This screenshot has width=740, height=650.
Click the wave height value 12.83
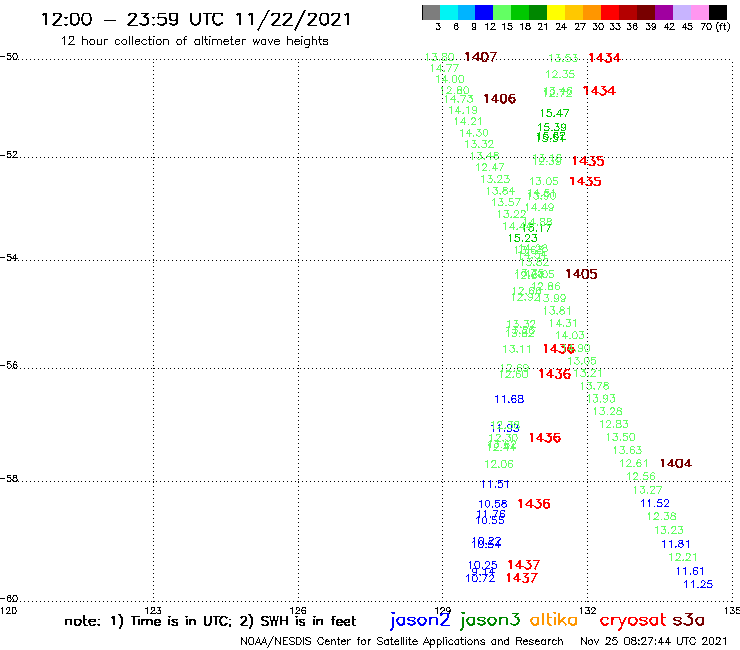614,424
